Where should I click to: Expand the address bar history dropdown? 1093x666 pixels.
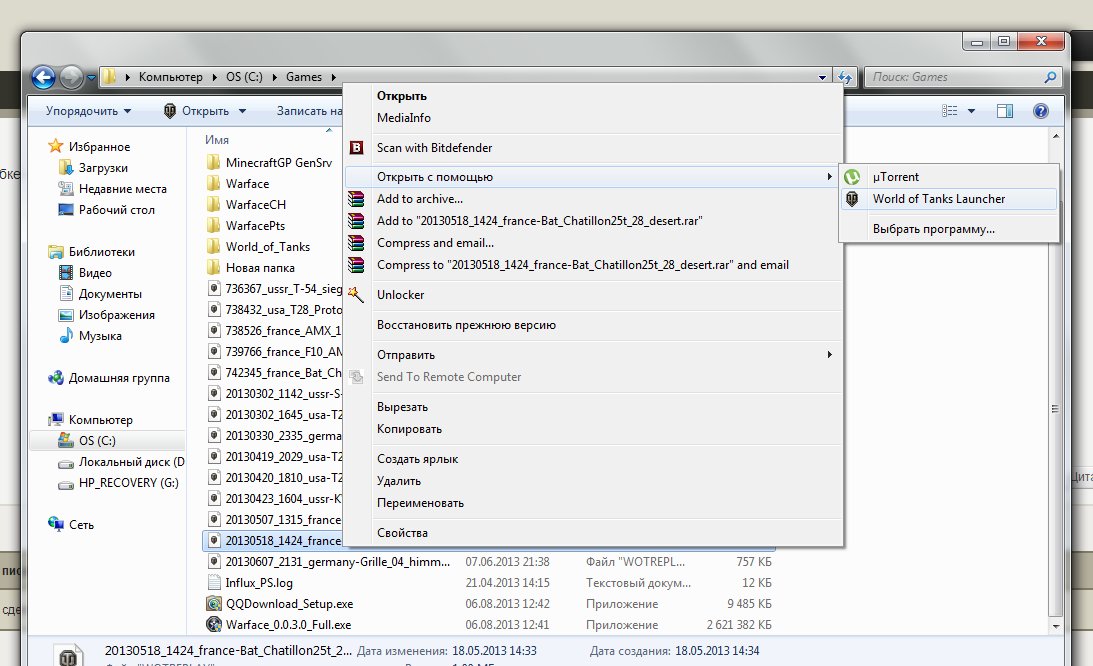point(823,77)
